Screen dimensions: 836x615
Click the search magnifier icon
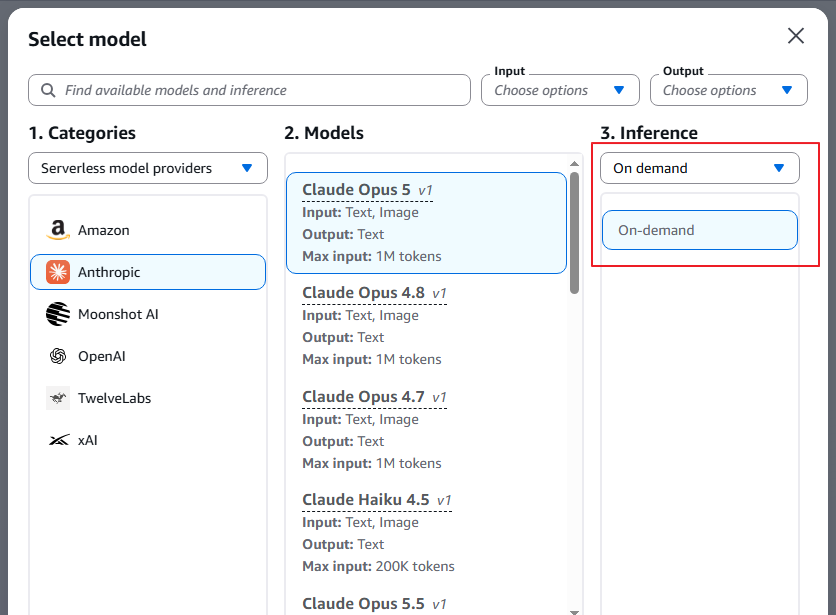click(48, 90)
